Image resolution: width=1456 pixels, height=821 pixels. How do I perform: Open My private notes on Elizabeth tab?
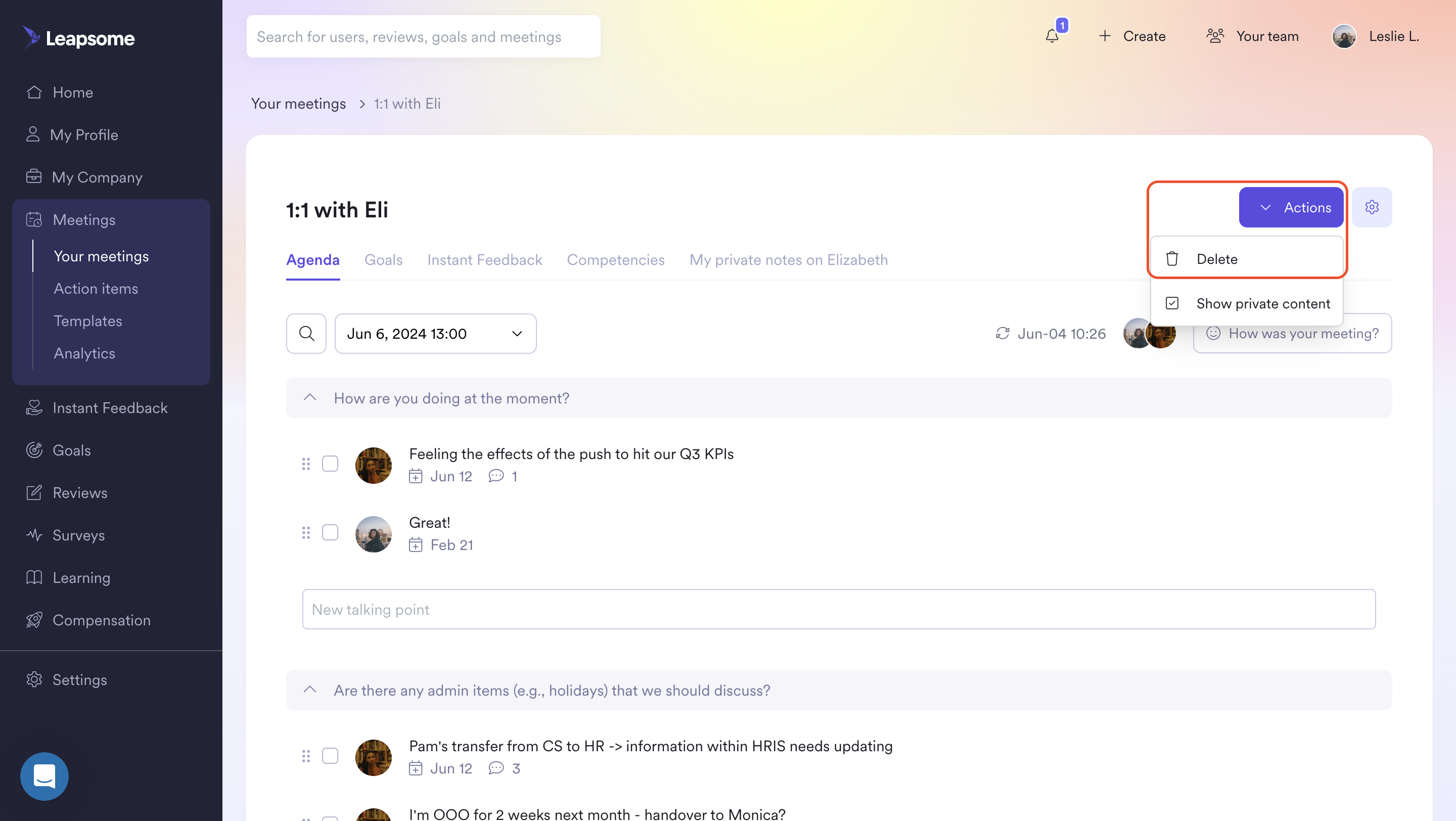pyautogui.click(x=789, y=260)
